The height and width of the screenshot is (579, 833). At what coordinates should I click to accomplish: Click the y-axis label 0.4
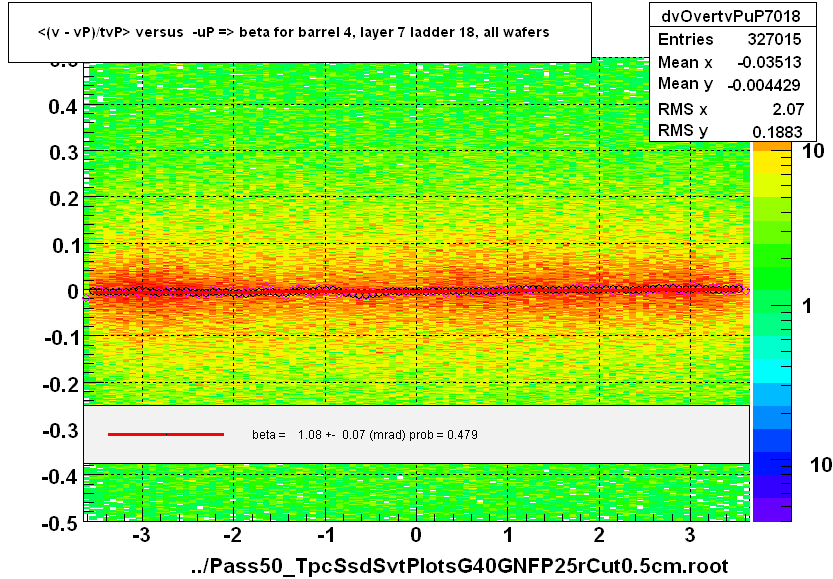[63, 107]
